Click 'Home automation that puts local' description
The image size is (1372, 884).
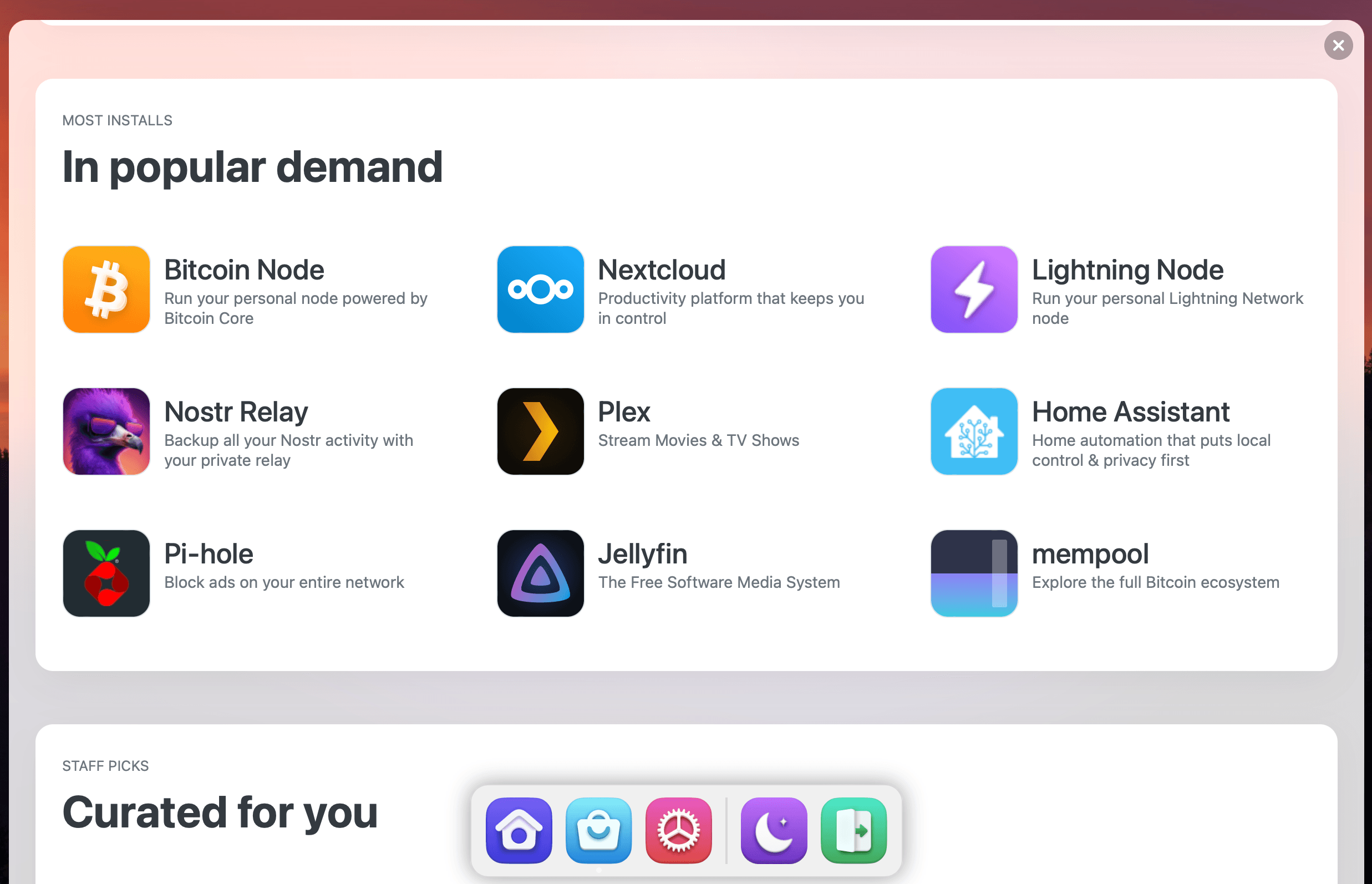point(1151,440)
